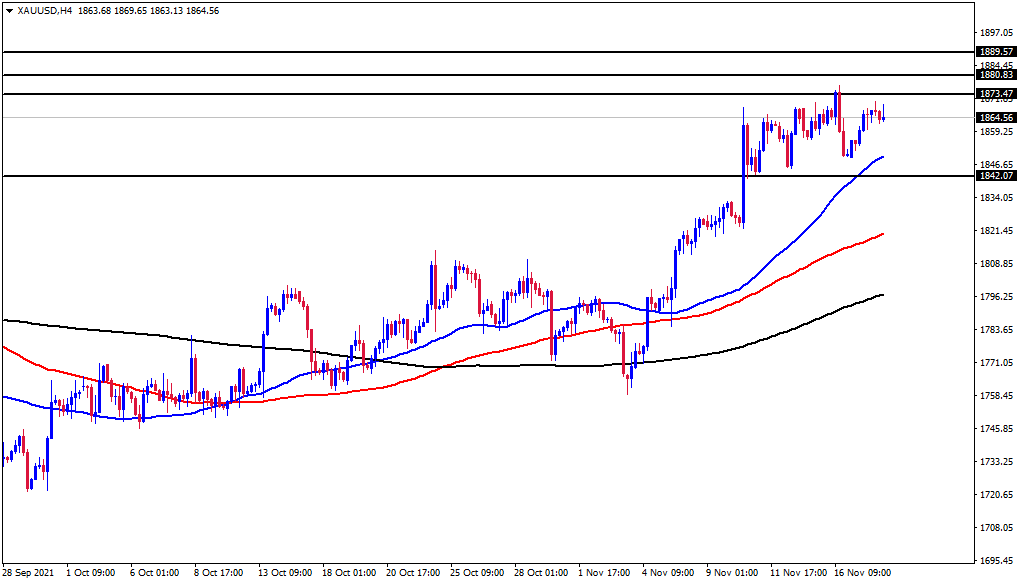Image resolution: width=1020 pixels, height=584 pixels.
Task: Click the 4 Nov 09:00 time axis label
Action: click(668, 573)
